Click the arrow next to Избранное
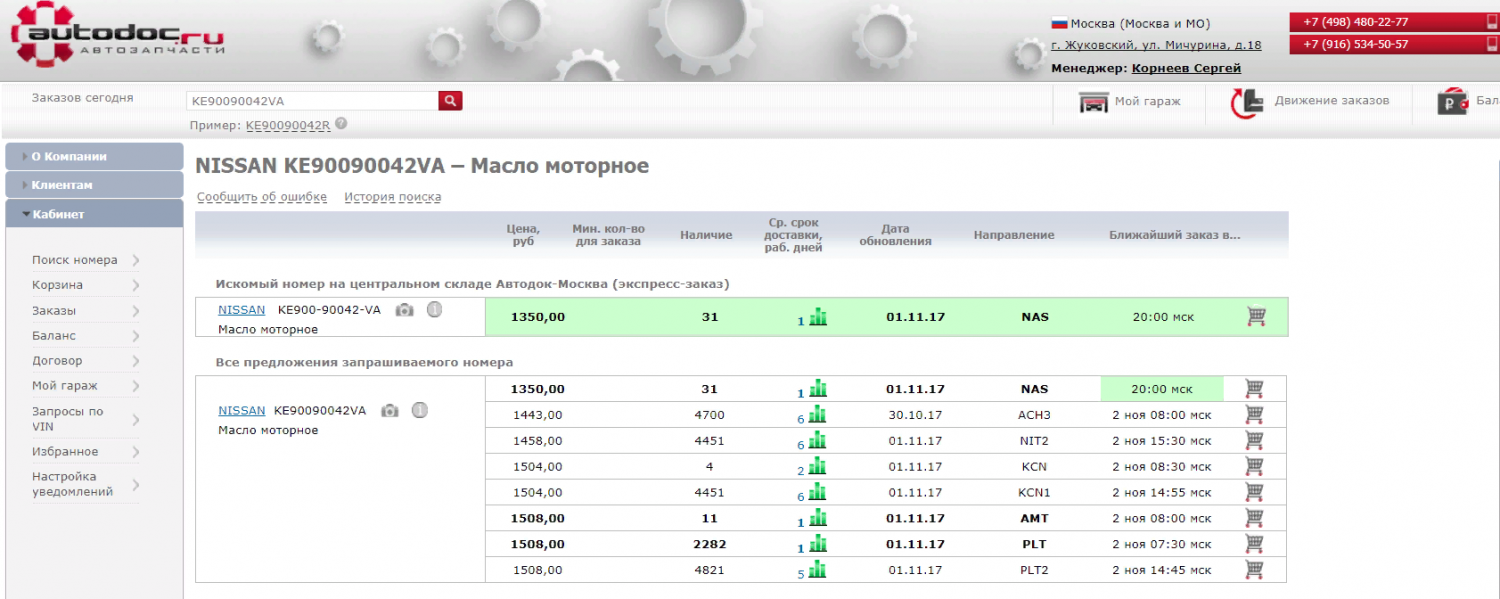Viewport: 1500px width, 599px height. pos(135,452)
